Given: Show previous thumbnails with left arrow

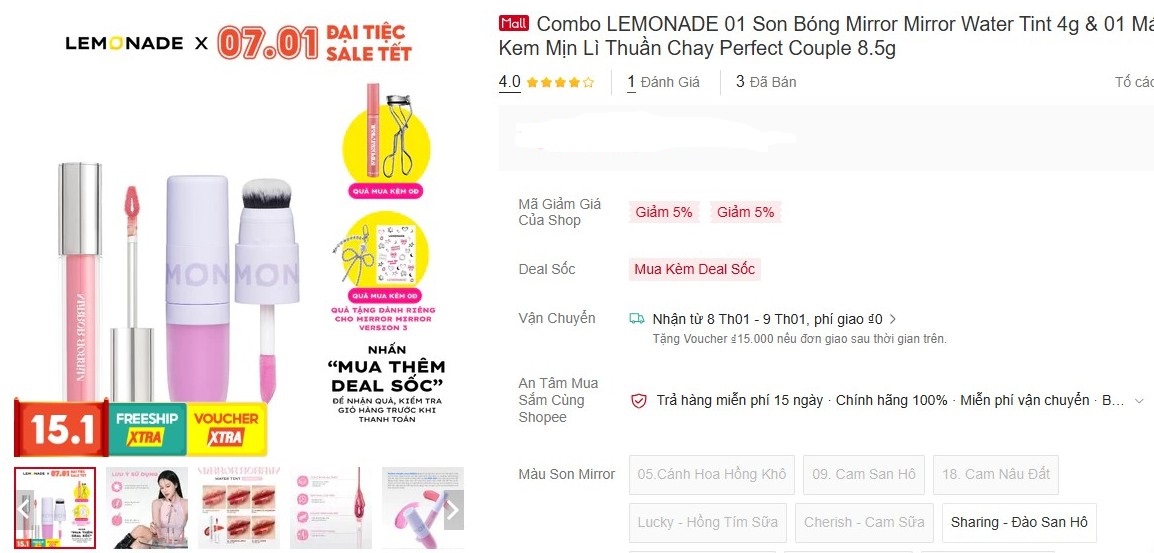Looking at the screenshot, I should click(x=24, y=509).
